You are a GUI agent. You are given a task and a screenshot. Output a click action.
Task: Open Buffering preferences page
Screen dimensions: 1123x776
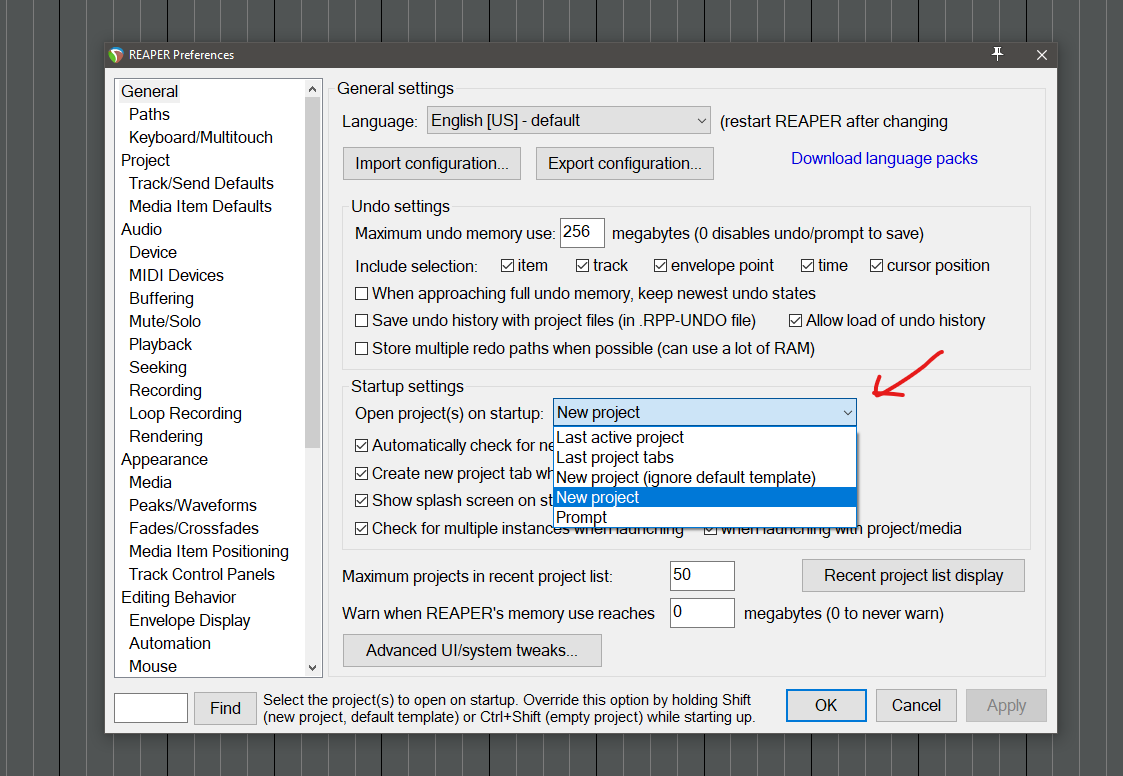click(161, 298)
